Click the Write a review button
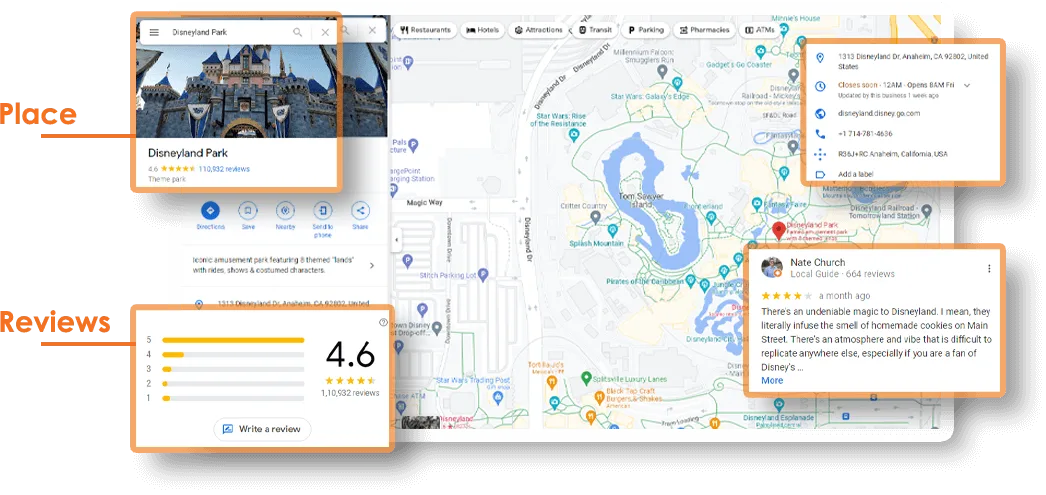 pyautogui.click(x=262, y=429)
